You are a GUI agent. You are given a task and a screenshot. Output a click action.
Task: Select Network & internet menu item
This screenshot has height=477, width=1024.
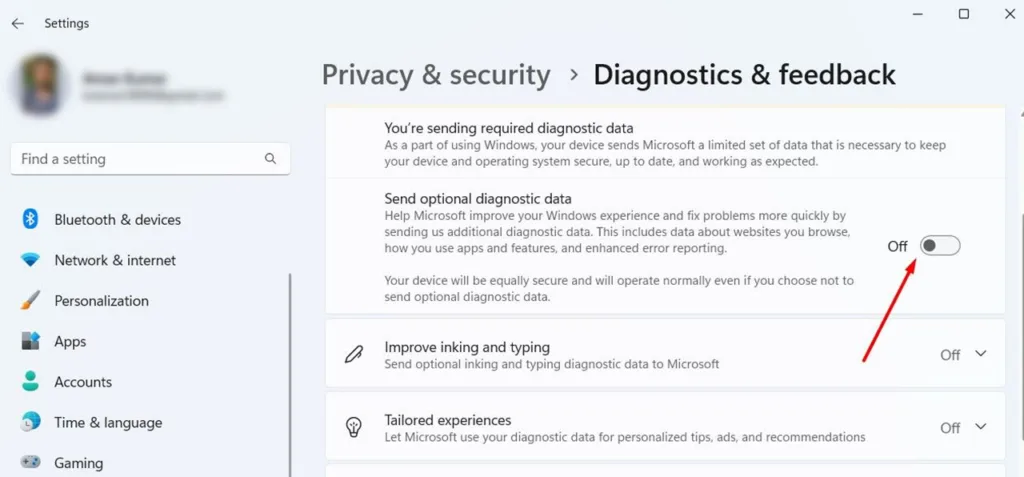[115, 260]
